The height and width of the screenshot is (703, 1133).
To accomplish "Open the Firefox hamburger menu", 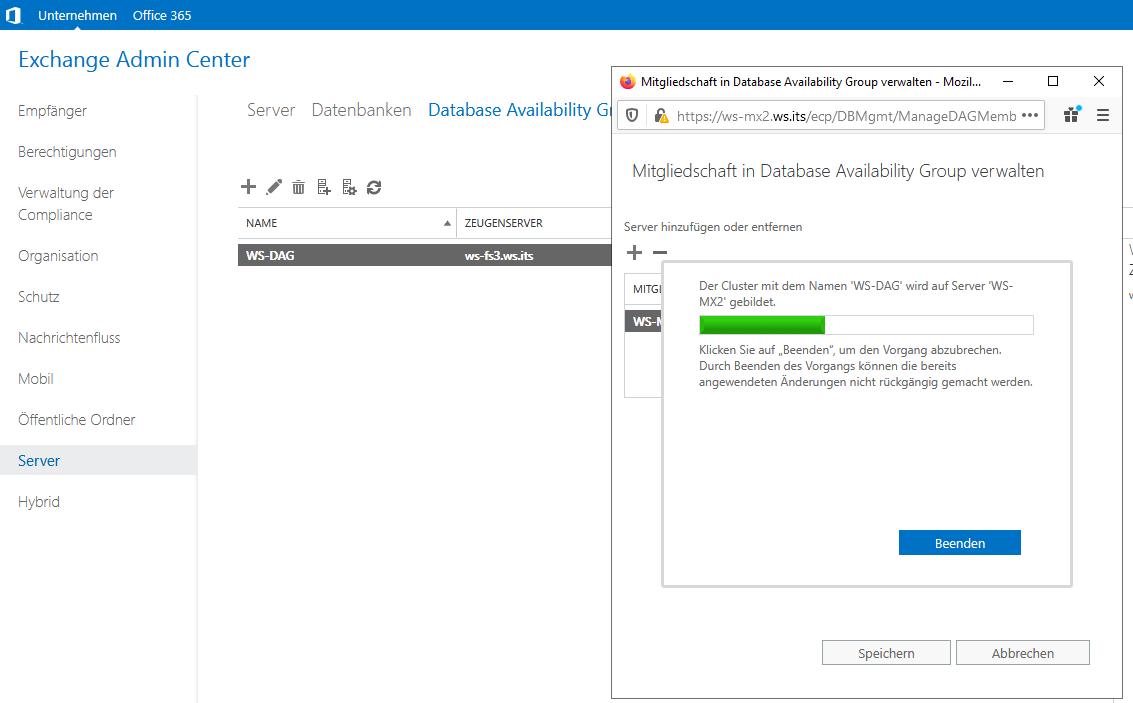I will [x=1103, y=115].
